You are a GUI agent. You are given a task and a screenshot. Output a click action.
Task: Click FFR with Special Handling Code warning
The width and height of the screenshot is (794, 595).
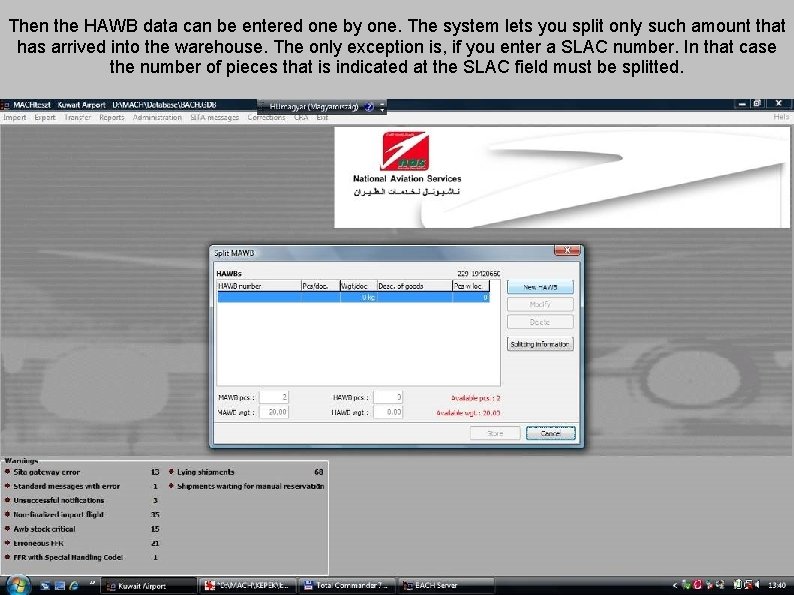[x=68, y=557]
